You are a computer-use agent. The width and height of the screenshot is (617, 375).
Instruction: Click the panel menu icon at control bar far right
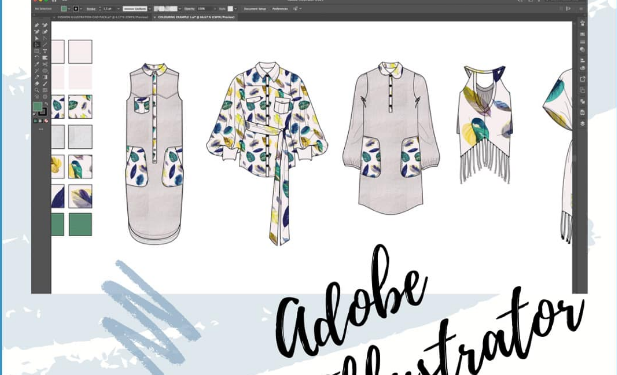[x=581, y=8]
